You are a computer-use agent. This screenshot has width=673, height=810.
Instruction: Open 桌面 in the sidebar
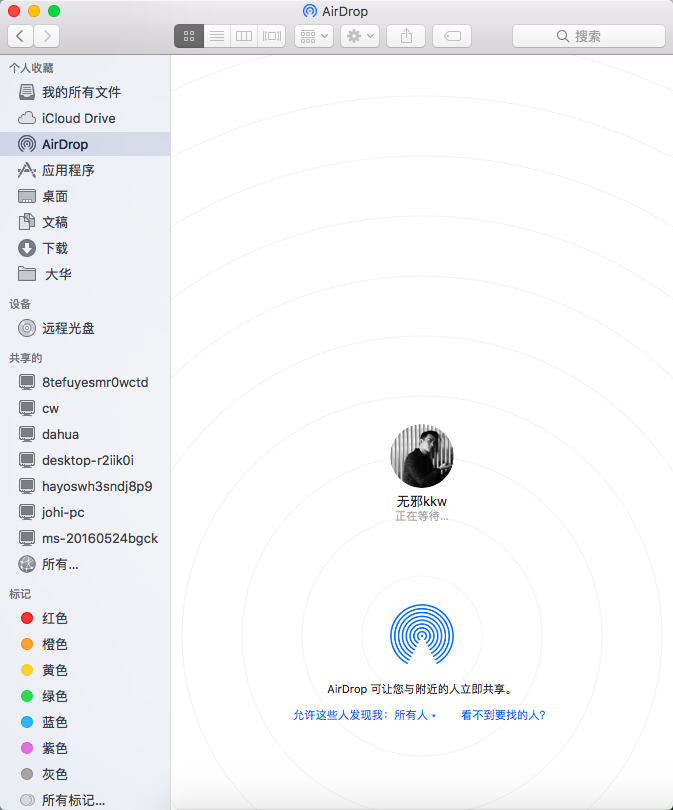pos(85,196)
